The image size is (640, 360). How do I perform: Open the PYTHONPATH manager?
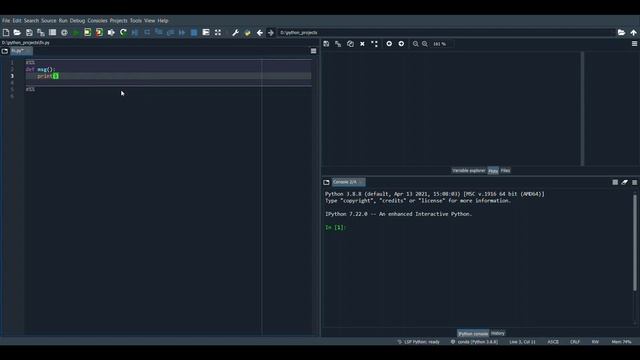pos(247,33)
